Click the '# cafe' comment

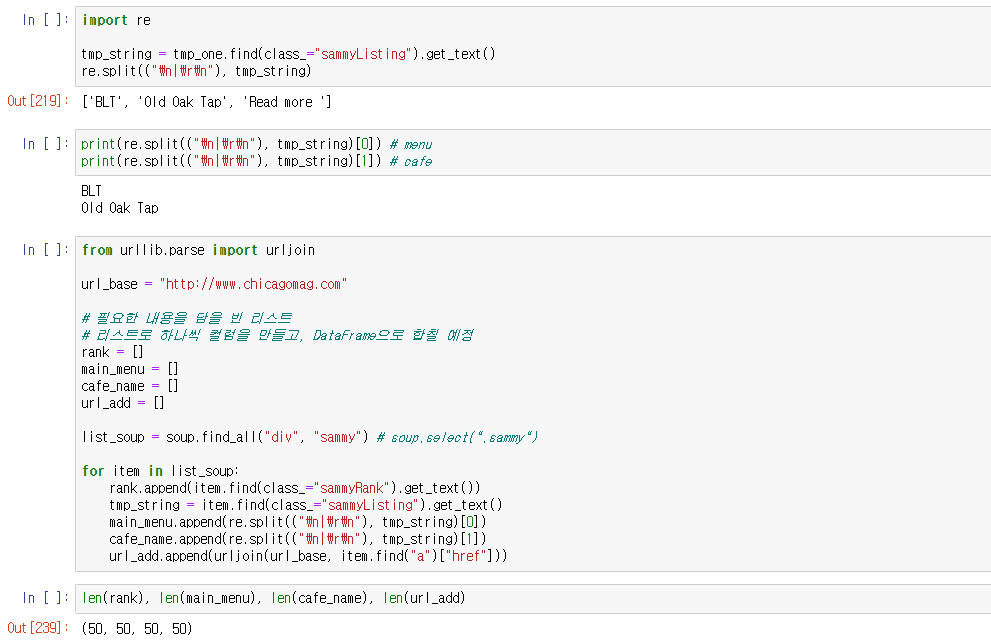pos(411,162)
